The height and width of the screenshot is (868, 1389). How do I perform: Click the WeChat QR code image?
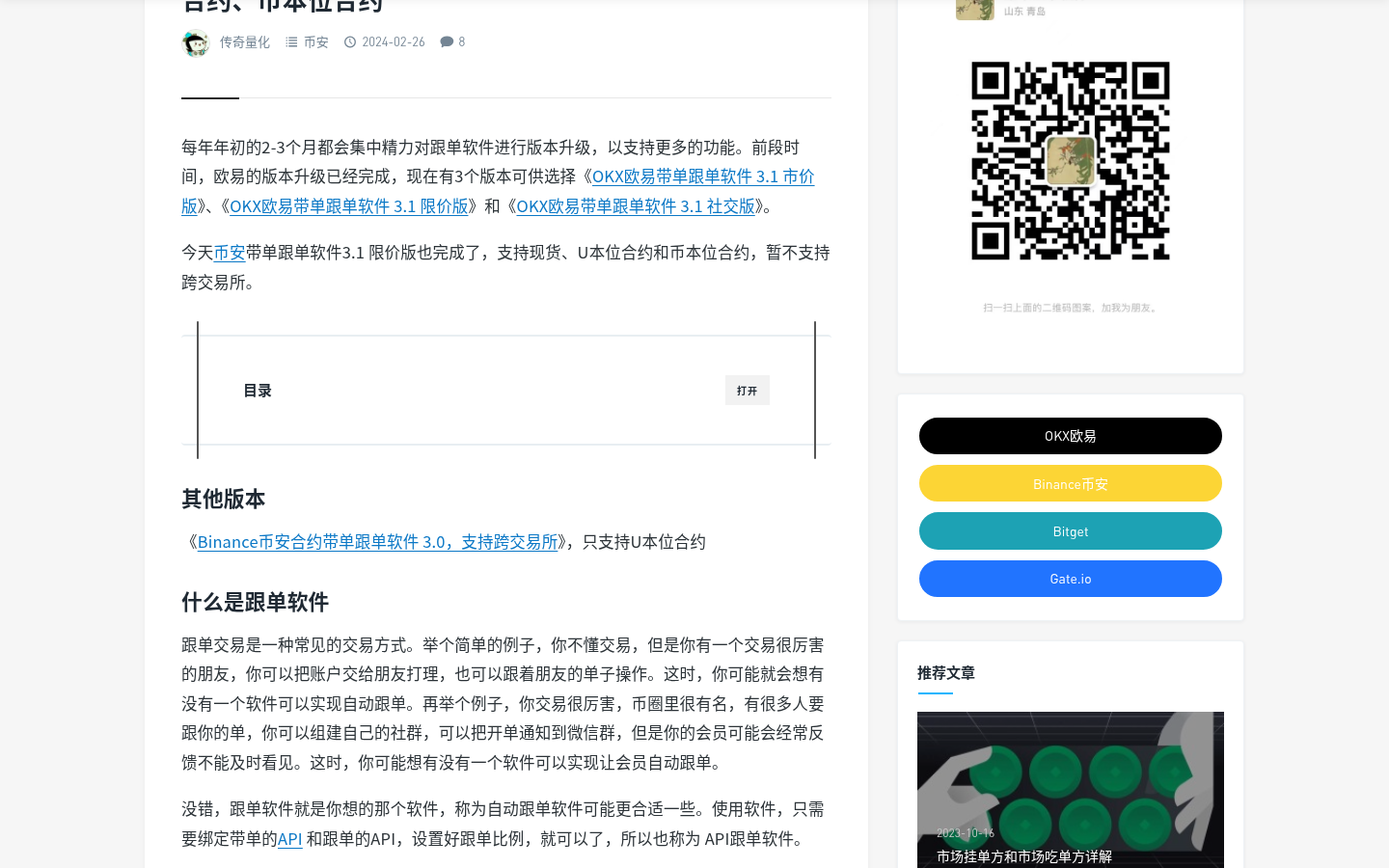click(x=1071, y=161)
